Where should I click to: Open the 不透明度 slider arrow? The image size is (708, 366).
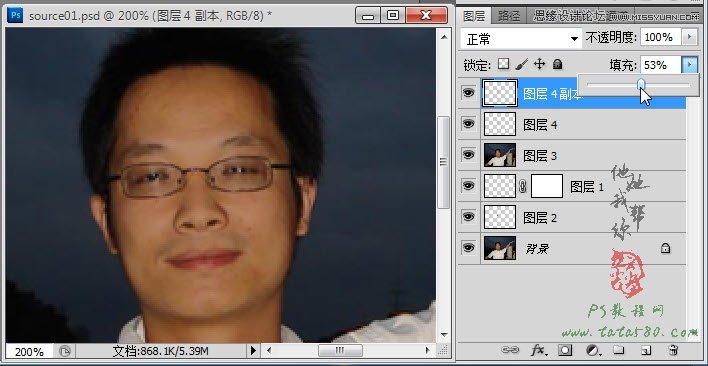pos(689,37)
